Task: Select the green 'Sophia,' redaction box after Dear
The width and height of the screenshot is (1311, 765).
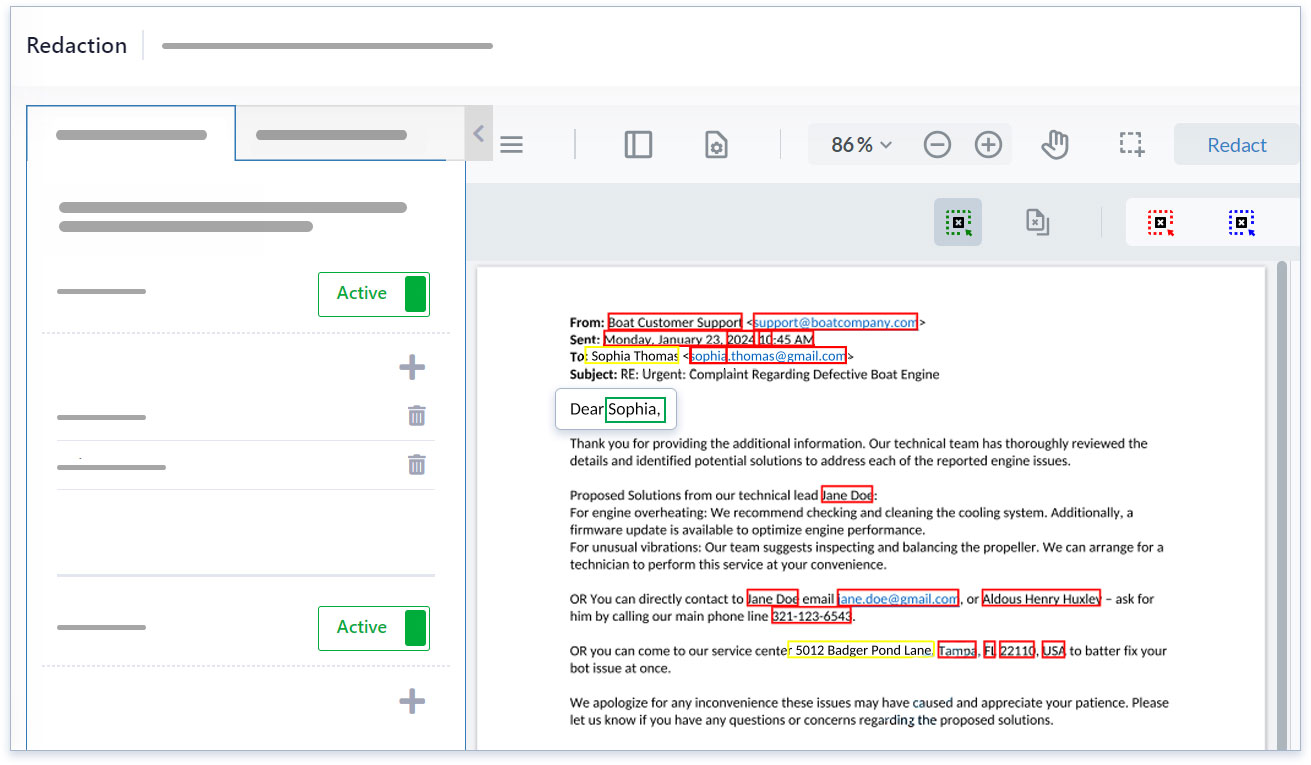Action: (635, 409)
